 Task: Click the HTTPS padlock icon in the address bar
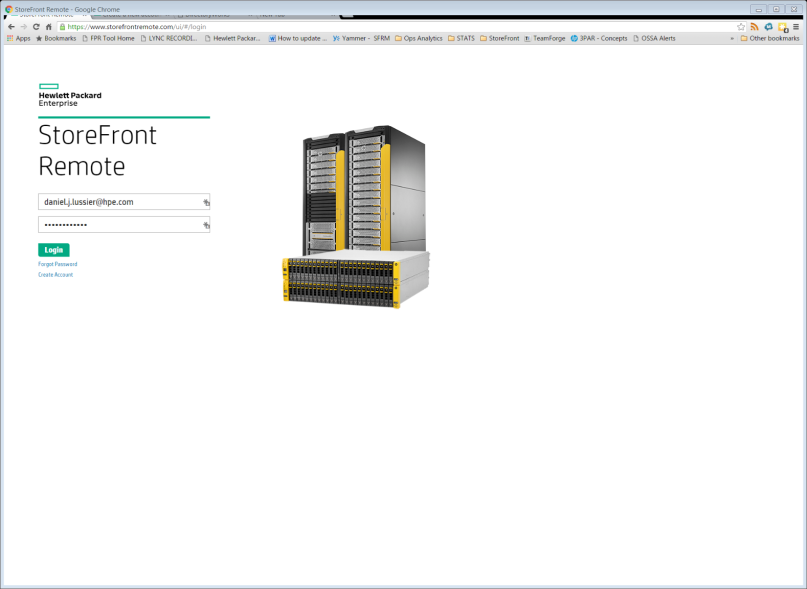tap(62, 27)
